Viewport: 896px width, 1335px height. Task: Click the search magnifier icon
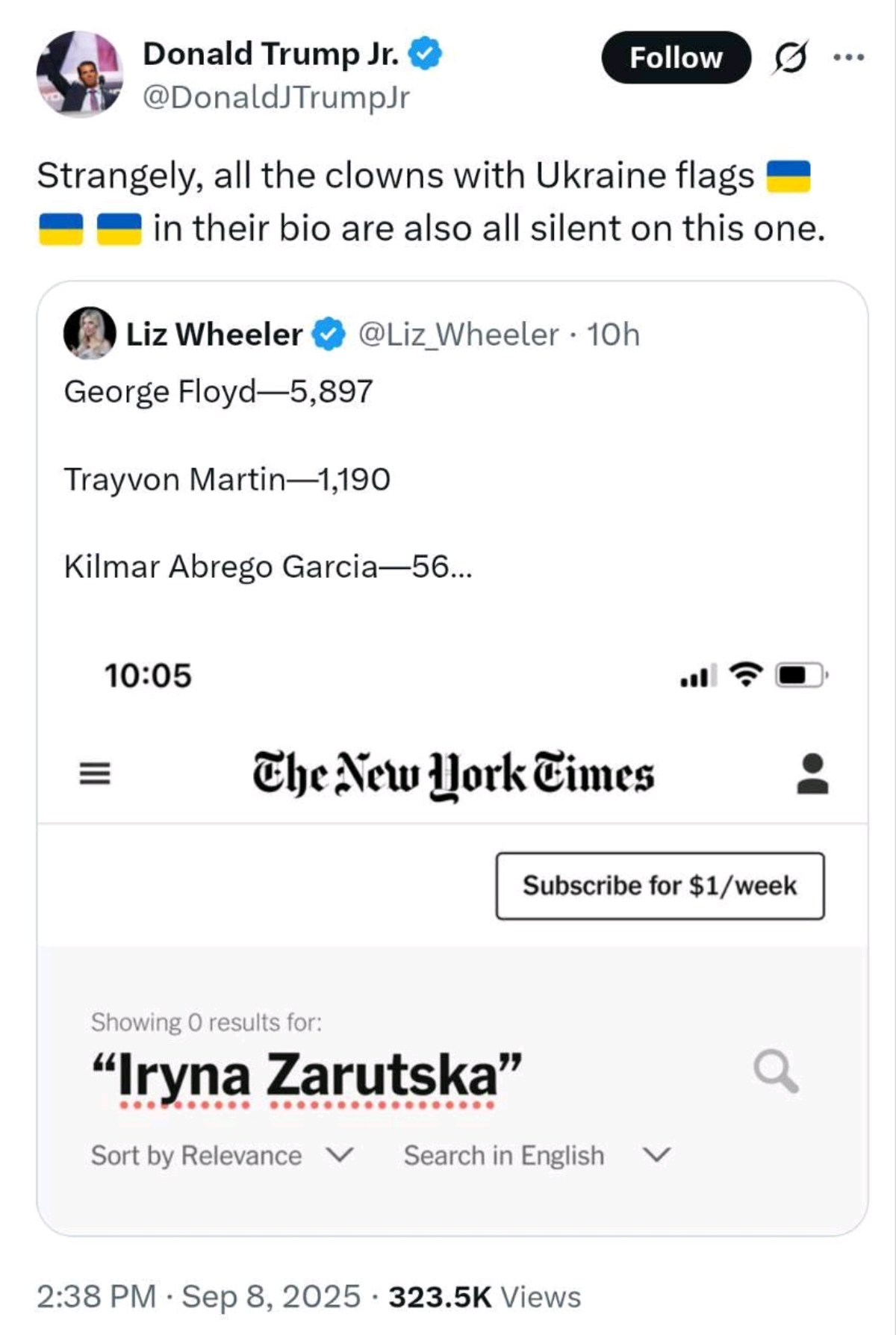776,1071
